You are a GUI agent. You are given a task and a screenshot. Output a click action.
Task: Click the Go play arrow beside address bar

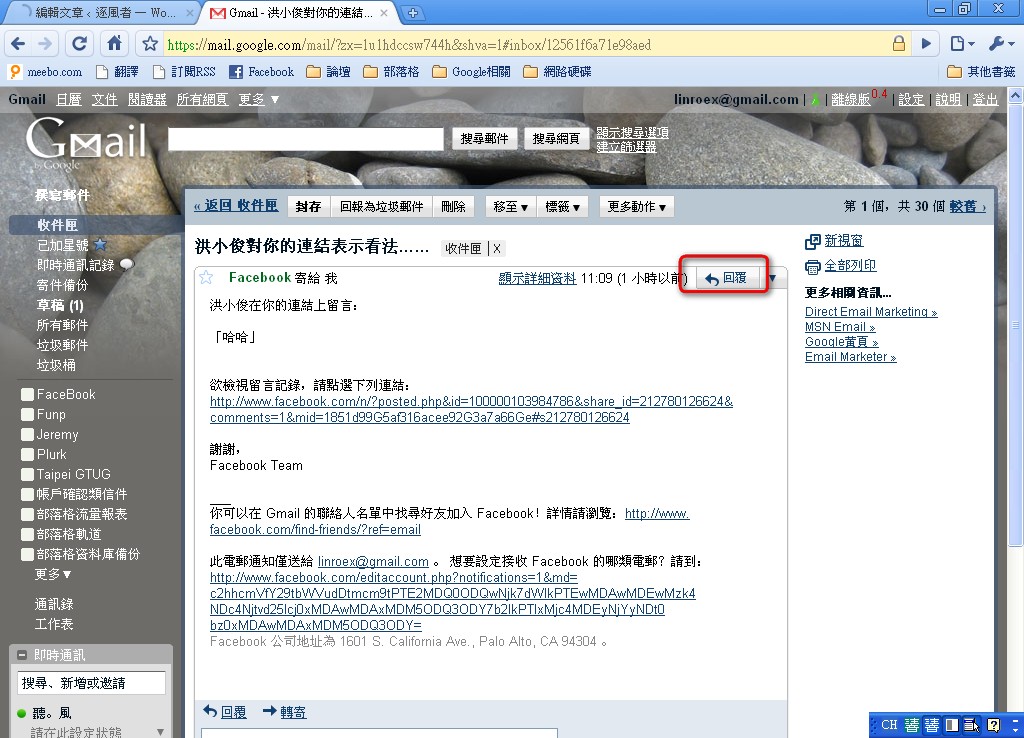tap(926, 44)
